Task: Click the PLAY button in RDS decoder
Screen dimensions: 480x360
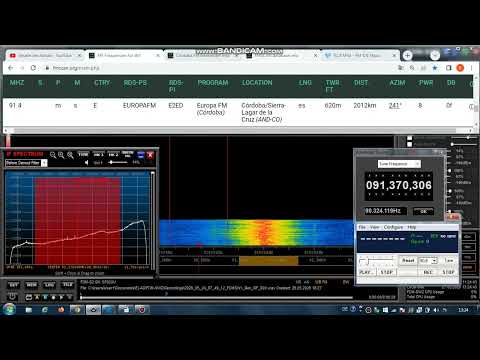Action: [366, 272]
